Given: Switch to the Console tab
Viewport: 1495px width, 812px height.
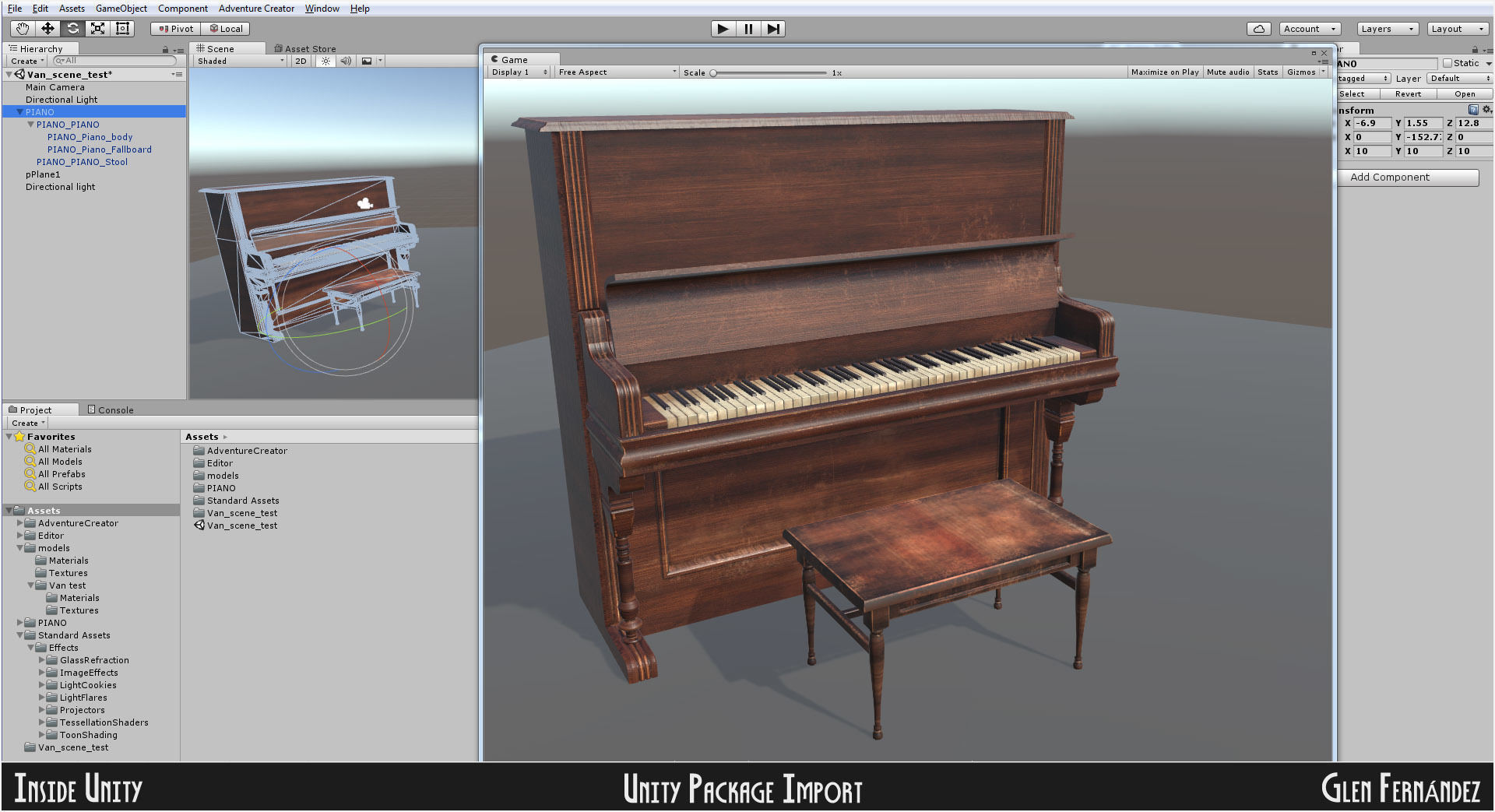Looking at the screenshot, I should coord(111,410).
